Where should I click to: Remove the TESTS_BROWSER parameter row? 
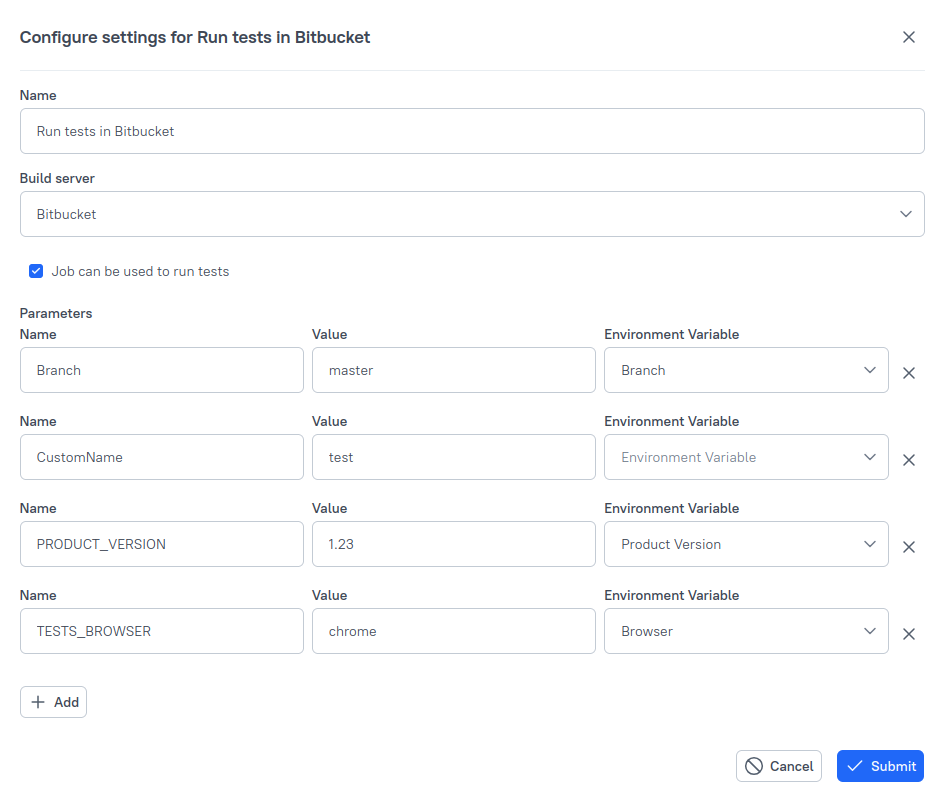pyautogui.click(x=909, y=634)
